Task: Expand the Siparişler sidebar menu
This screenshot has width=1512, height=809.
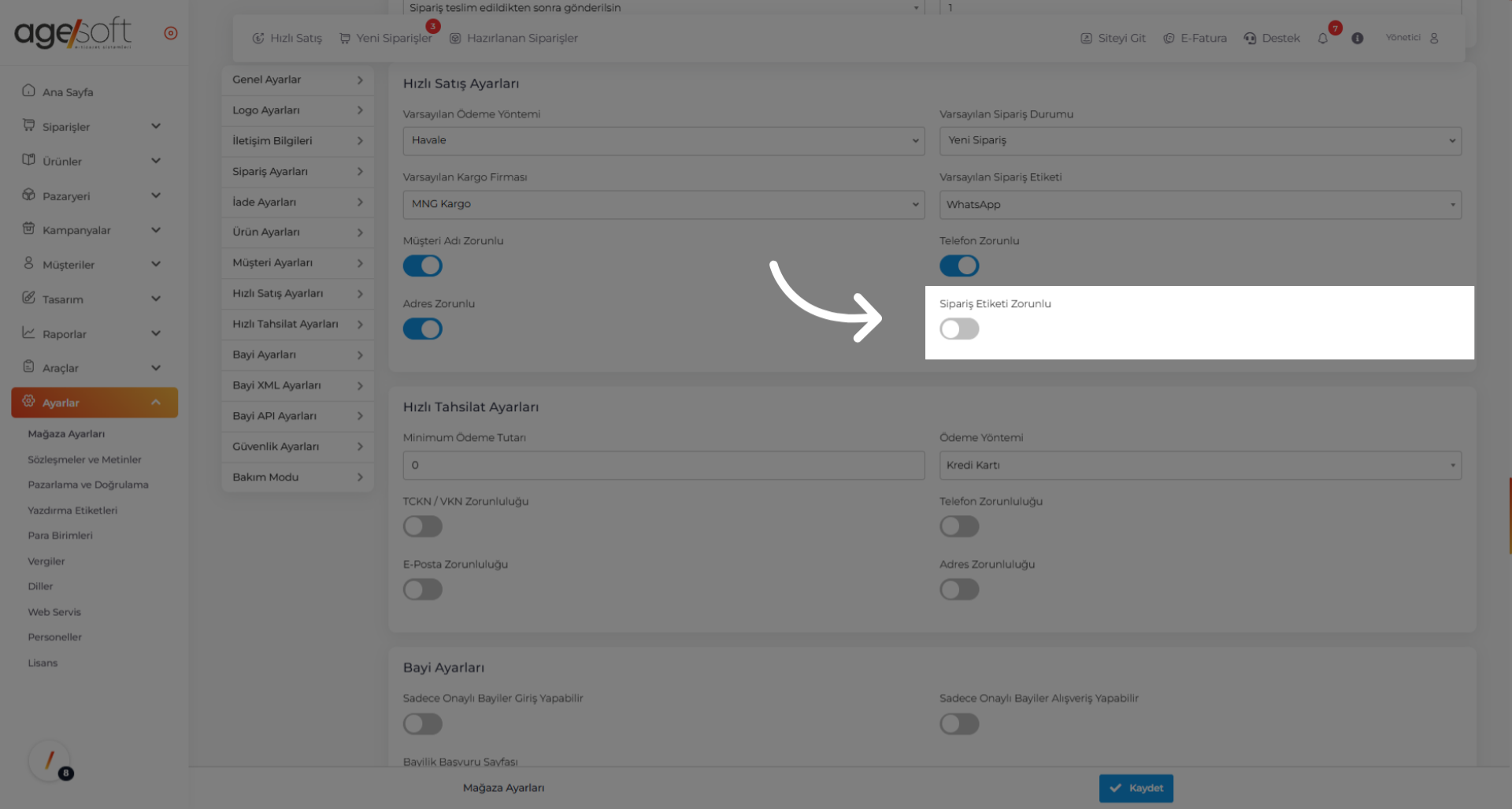Action: pyautogui.click(x=92, y=127)
